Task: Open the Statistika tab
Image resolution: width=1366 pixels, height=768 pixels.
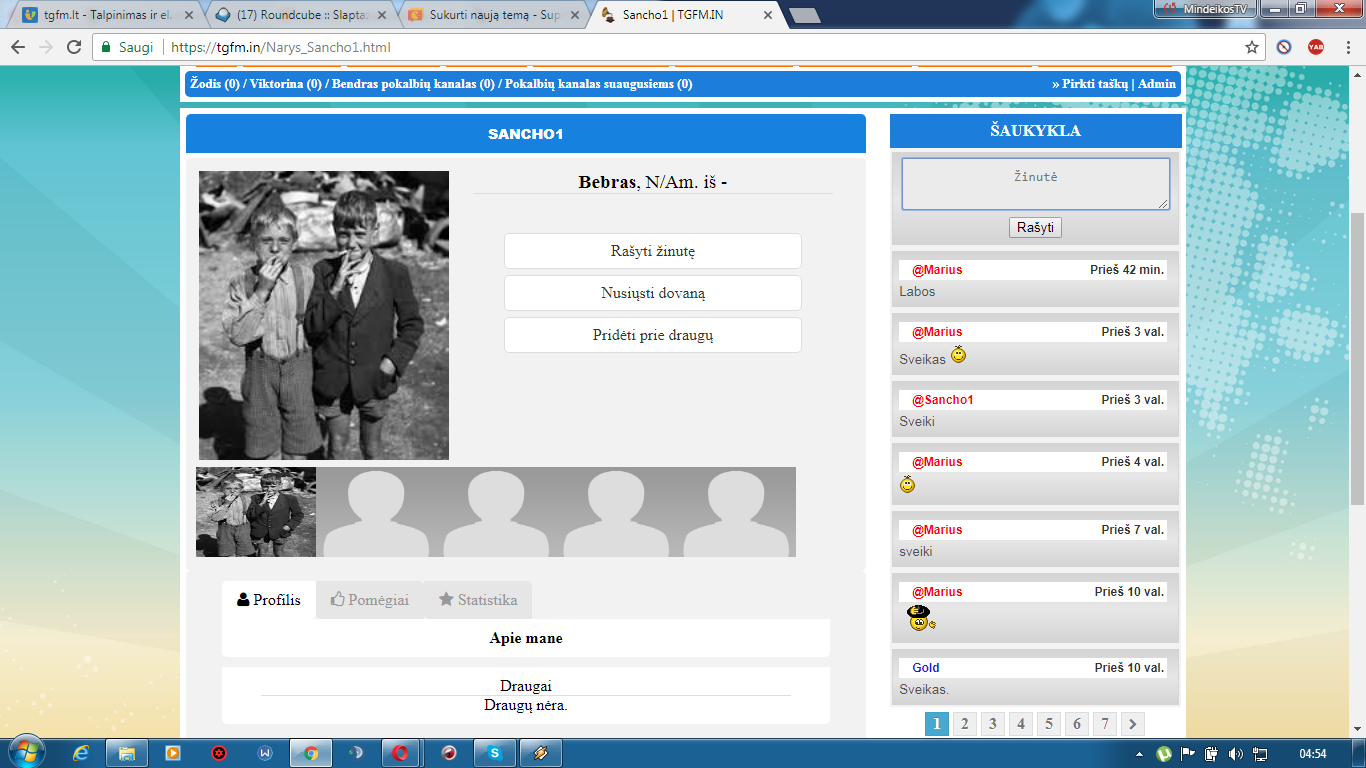Action: tap(478, 600)
